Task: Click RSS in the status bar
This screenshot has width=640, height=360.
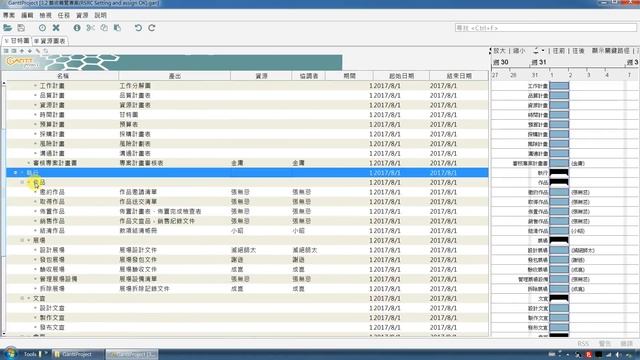Action: pos(583,344)
